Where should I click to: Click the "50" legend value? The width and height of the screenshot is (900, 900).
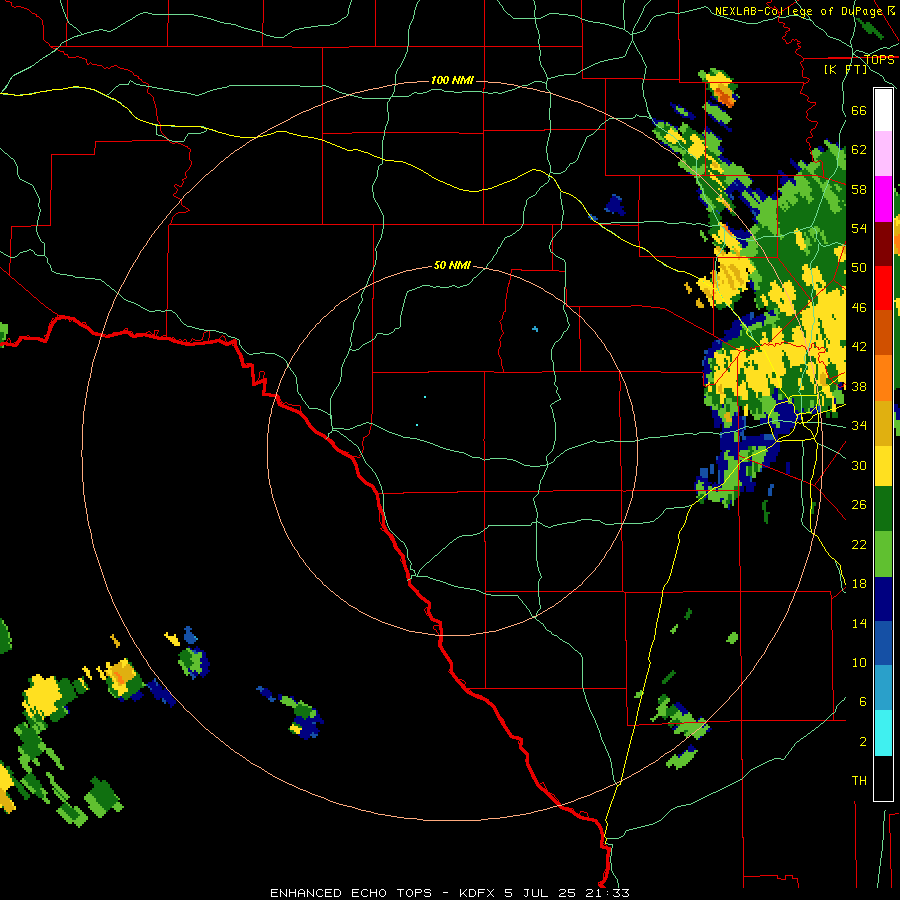click(x=859, y=267)
